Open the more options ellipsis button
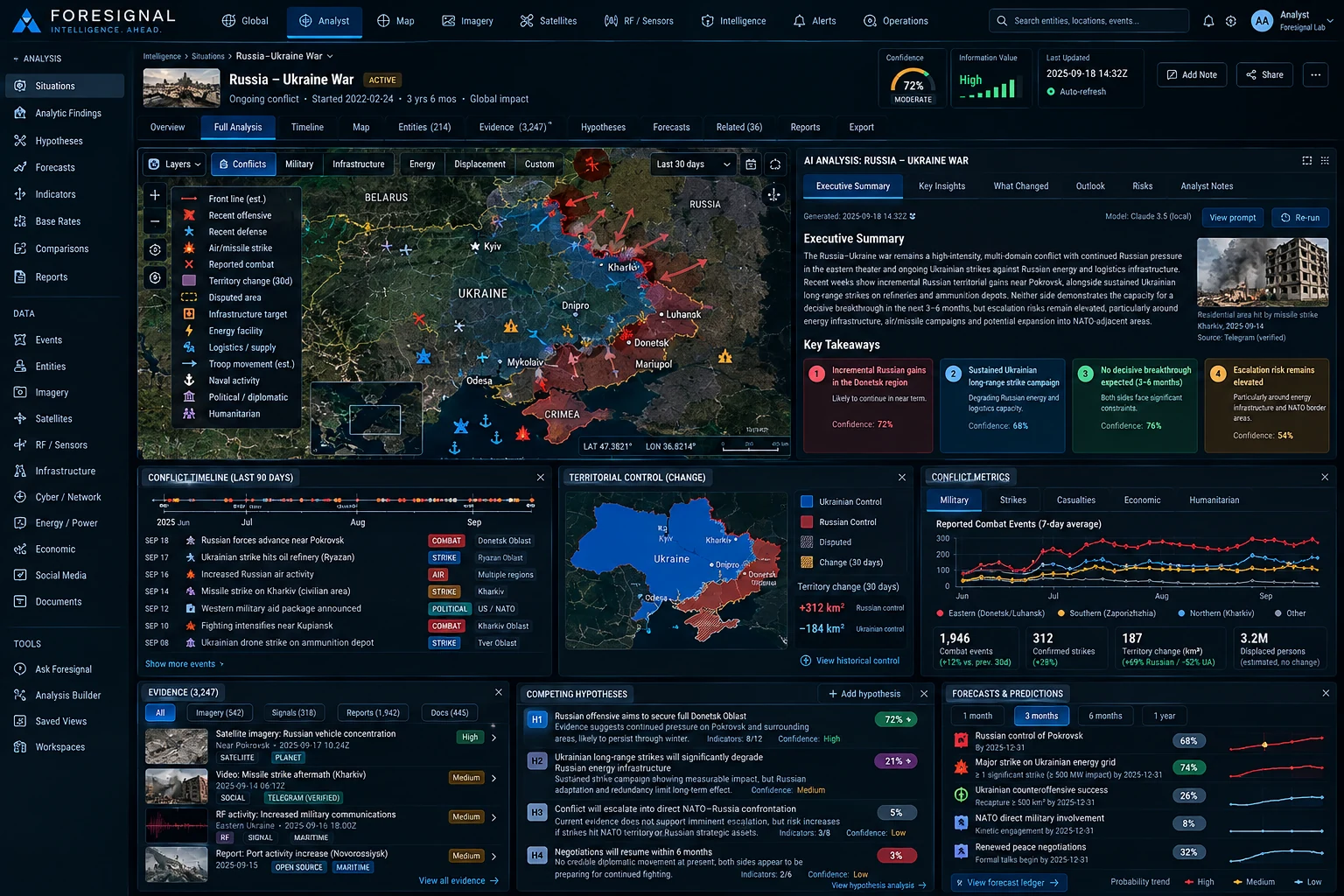1344x896 pixels. (1315, 74)
